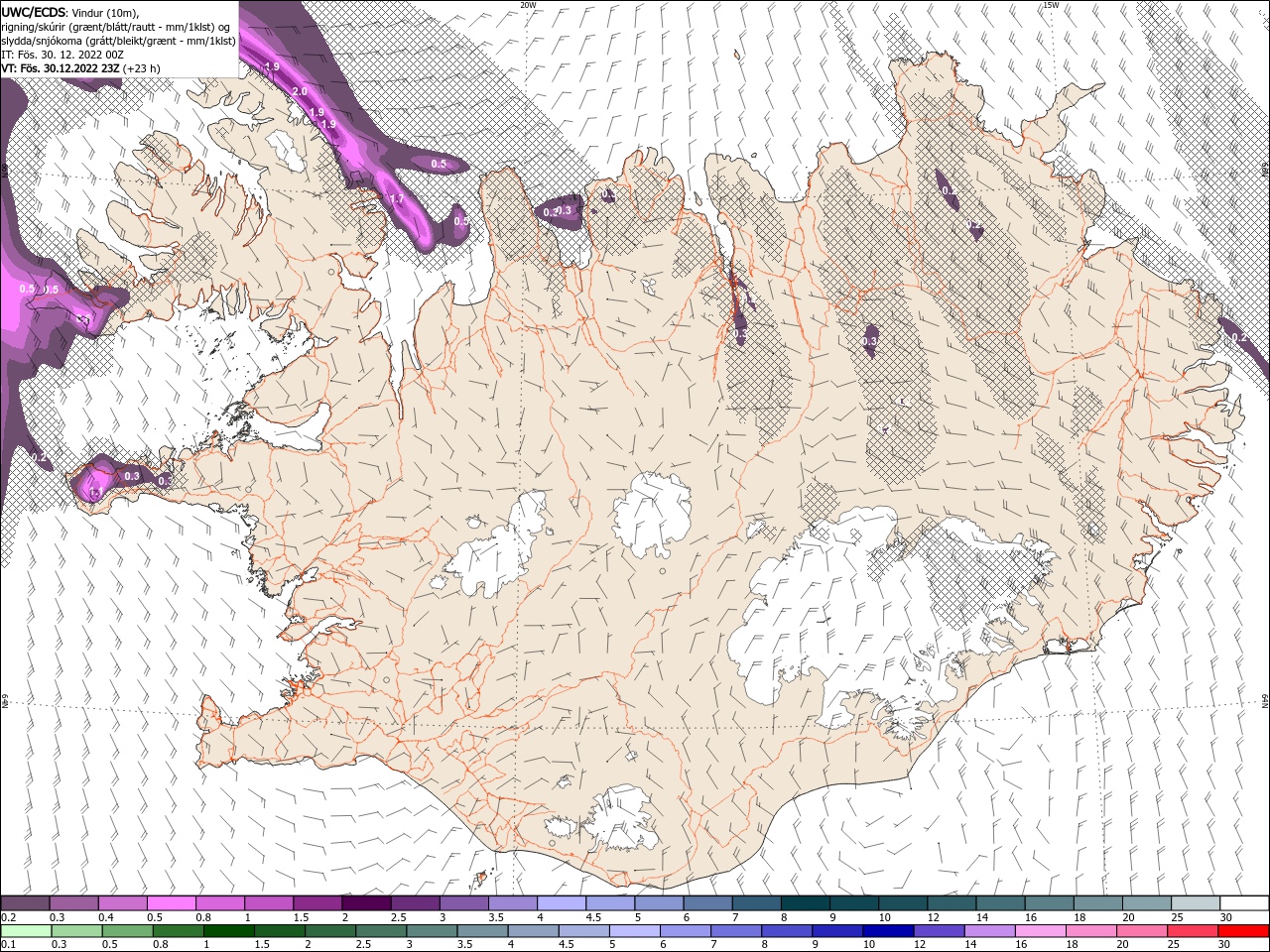Image resolution: width=1270 pixels, height=952 pixels.
Task: Select the dark teal 8 snow-legend swatch
Action: click(x=805, y=903)
